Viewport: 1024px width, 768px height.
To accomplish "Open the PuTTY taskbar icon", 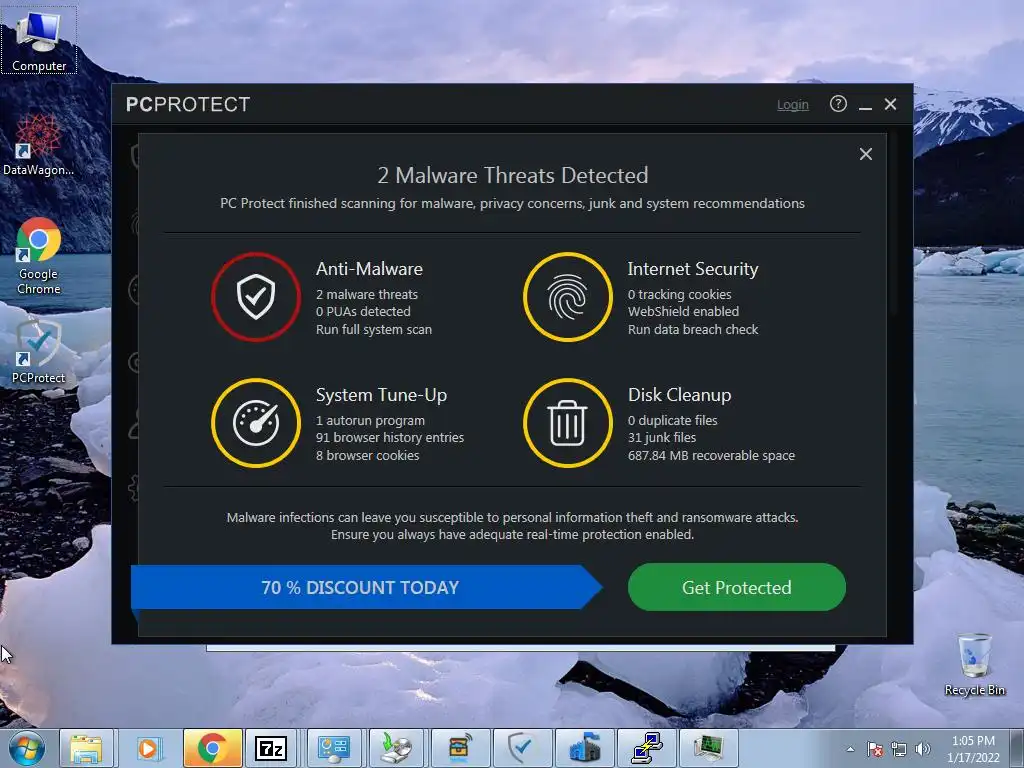I will pos(647,748).
